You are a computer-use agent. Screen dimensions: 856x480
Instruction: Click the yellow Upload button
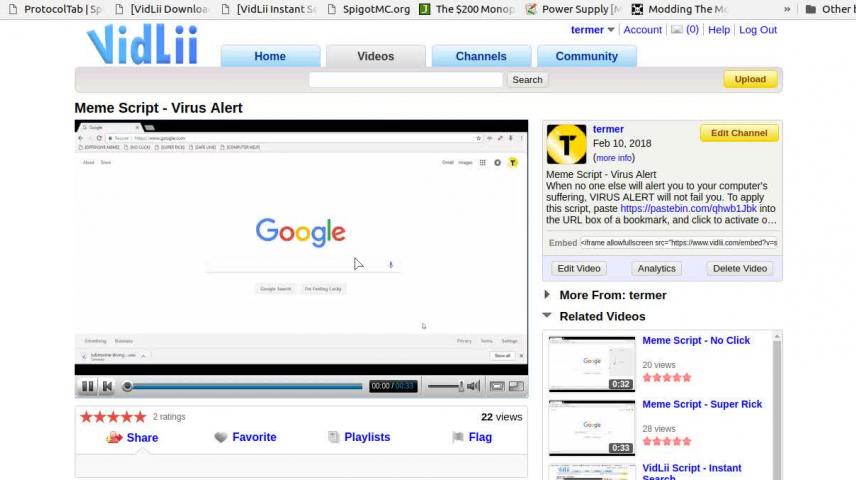coord(750,79)
